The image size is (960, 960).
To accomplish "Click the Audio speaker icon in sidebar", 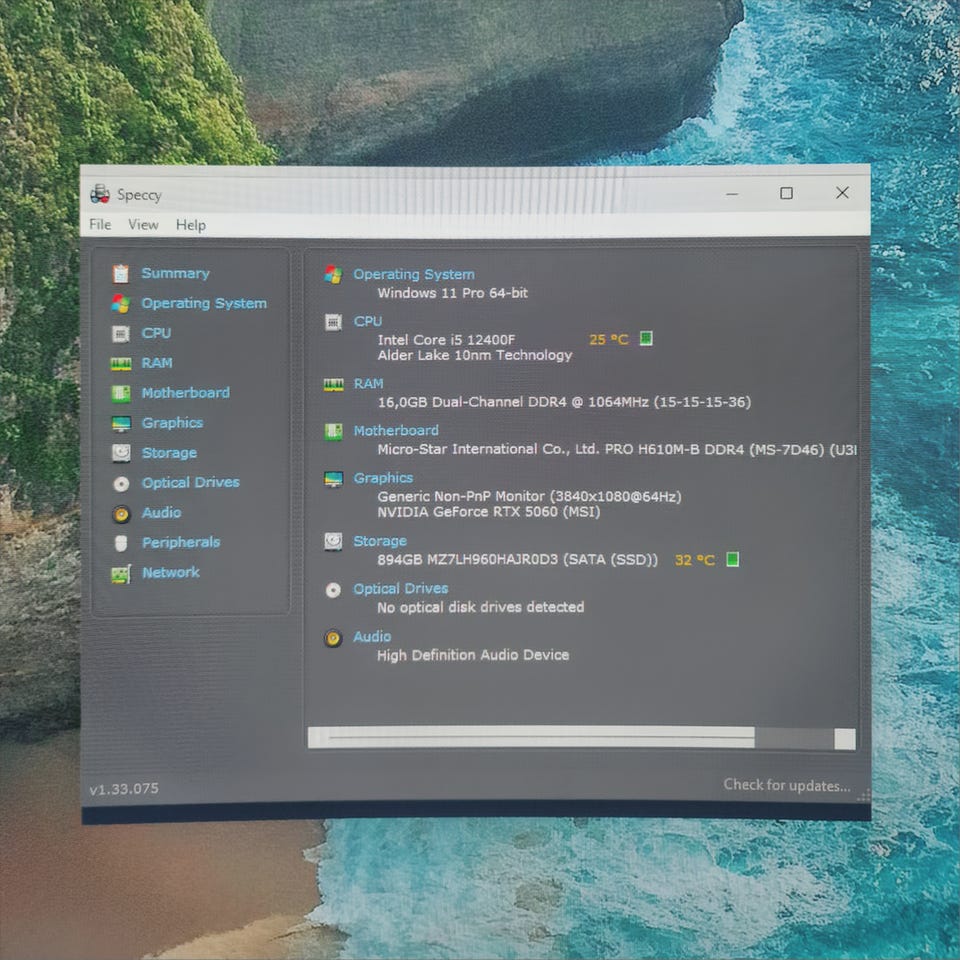I will [x=121, y=514].
